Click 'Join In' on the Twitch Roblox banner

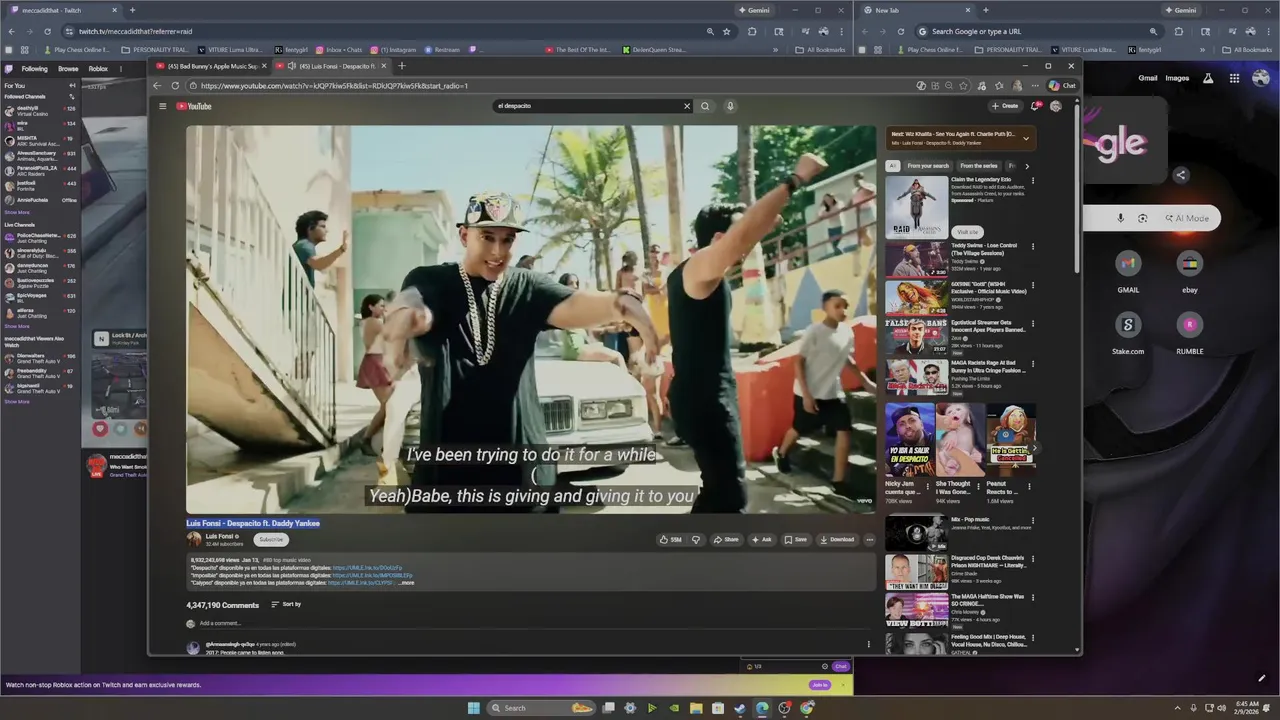pyautogui.click(x=820, y=685)
